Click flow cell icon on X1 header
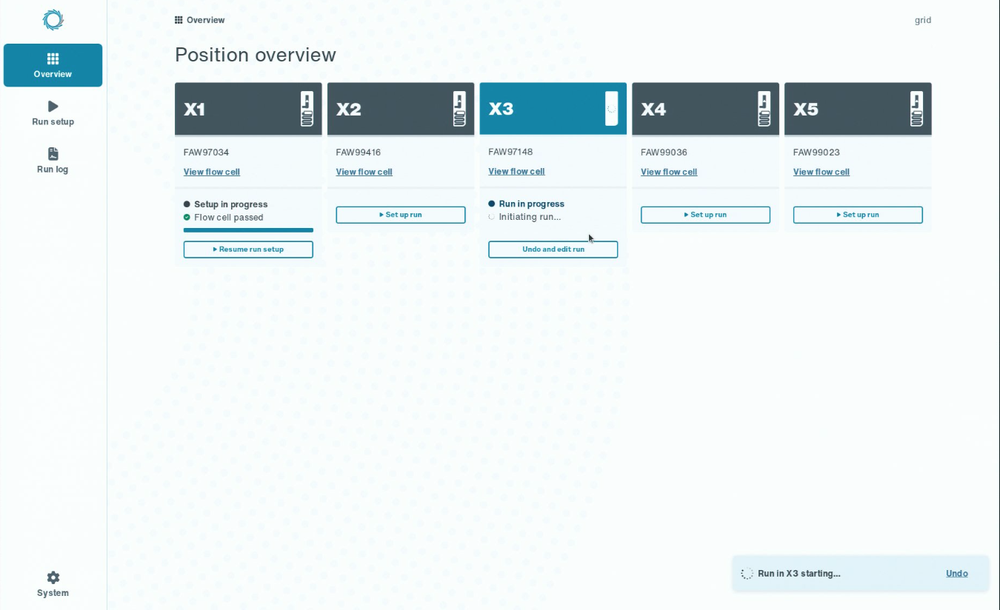The width and height of the screenshot is (1000, 610). tap(307, 108)
